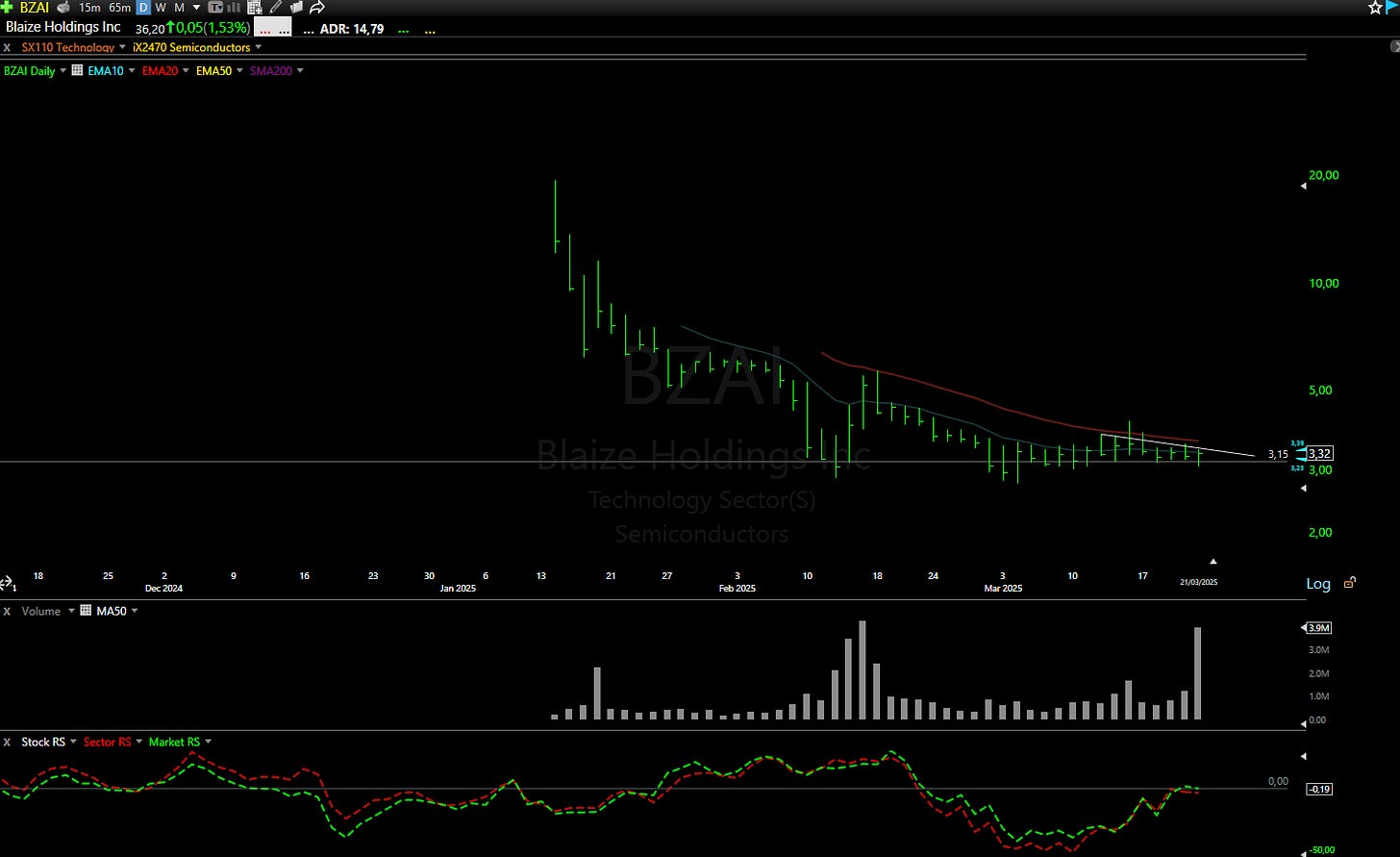Viewport: 1400px width, 857px height.
Task: Open the EMA10 dropdown arrow
Action: click(132, 70)
